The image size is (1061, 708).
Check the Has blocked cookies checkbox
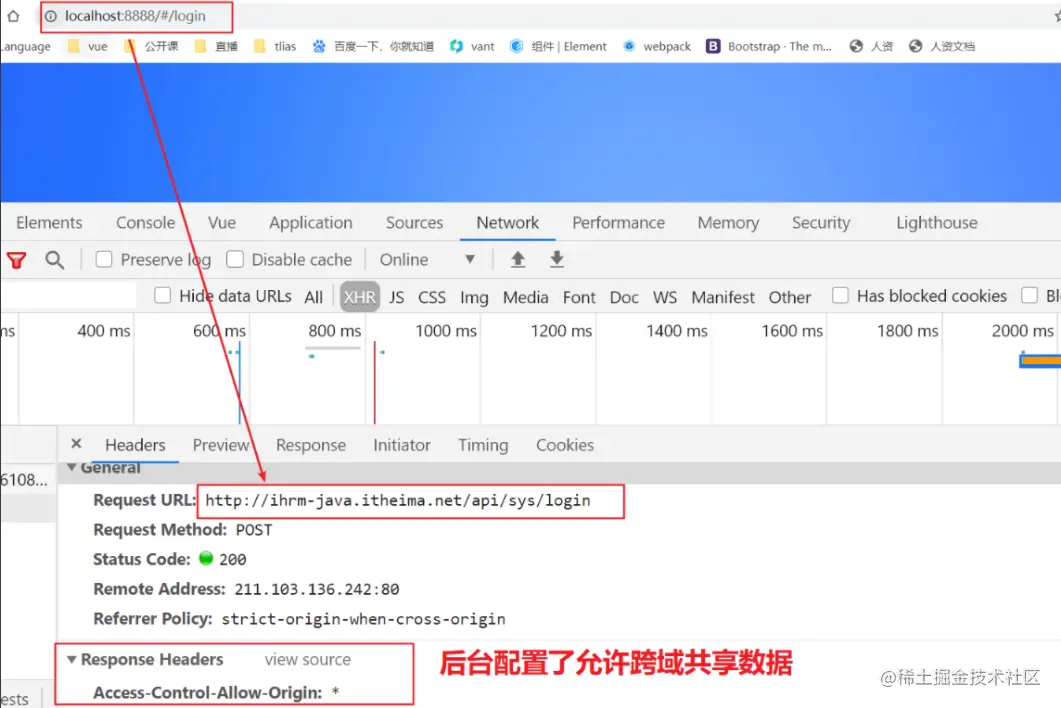840,296
